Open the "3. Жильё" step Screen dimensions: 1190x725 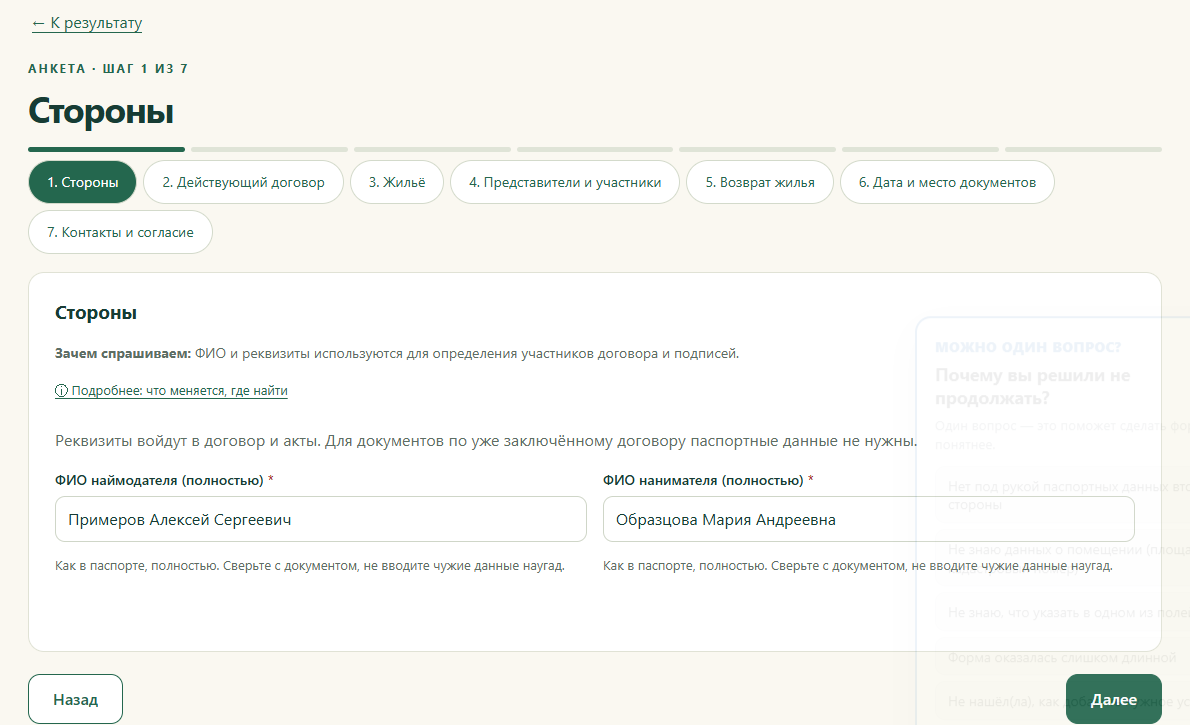tap(397, 182)
